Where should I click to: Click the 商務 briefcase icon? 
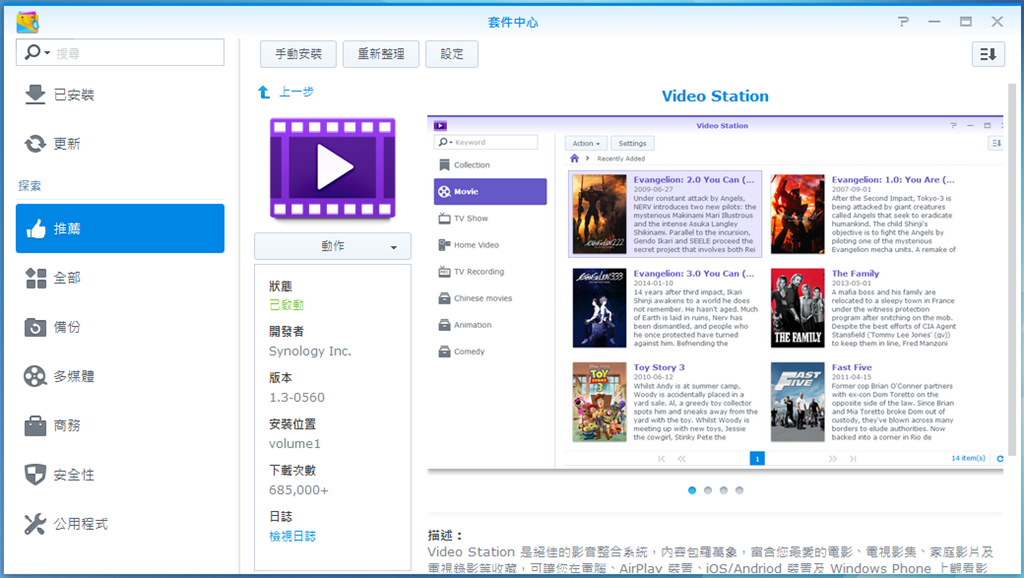click(35, 426)
